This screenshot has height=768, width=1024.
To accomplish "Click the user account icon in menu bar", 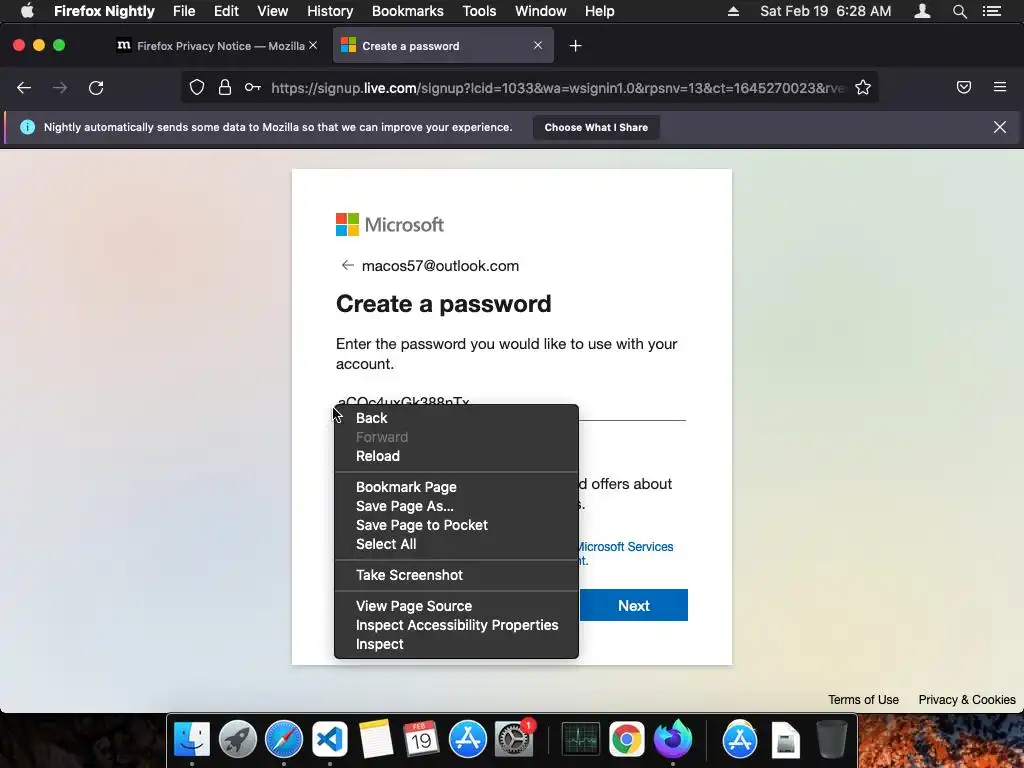I will coord(922,11).
